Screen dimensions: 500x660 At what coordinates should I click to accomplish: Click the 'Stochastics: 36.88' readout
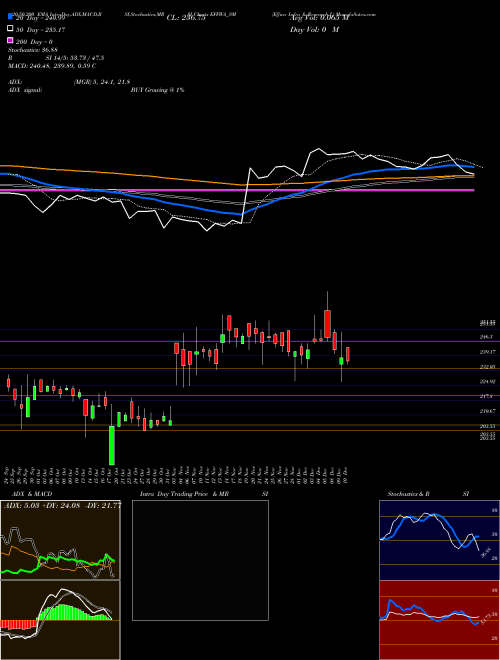tap(32, 50)
